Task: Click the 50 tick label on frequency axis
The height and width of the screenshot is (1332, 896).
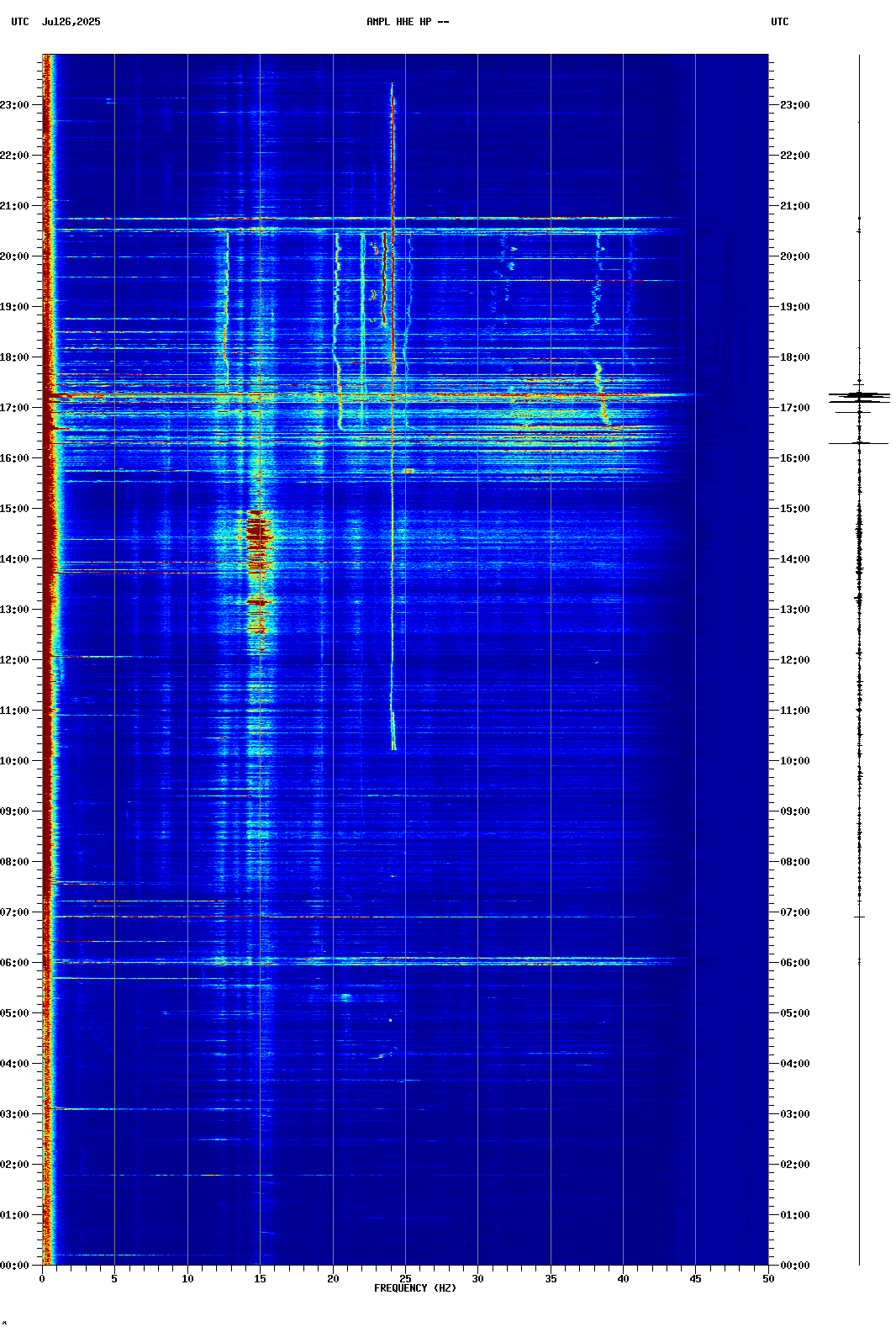Action: [768, 1279]
